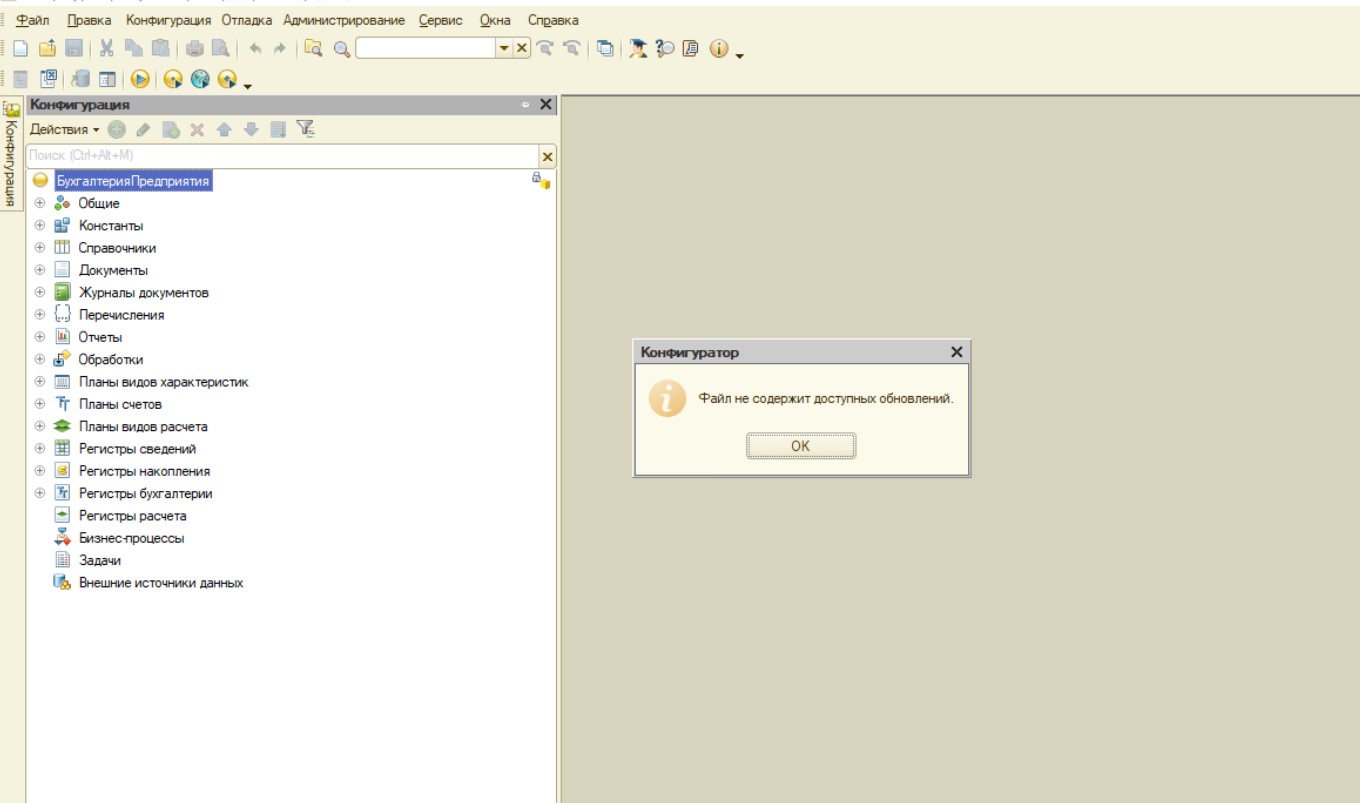Screen dimensions: 1360x803
Task: Click the Paste clipboard icon
Action: 160,48
